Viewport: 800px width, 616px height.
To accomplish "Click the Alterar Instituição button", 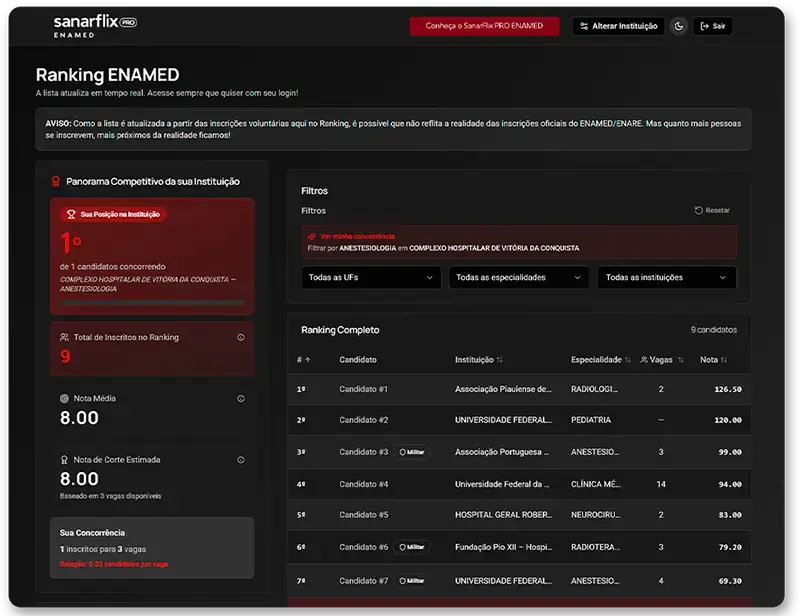I will point(618,26).
